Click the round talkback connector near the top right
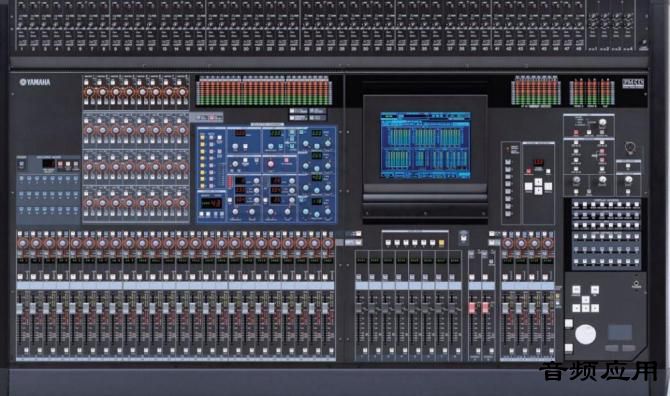The width and height of the screenshot is (670, 396). coord(630,148)
